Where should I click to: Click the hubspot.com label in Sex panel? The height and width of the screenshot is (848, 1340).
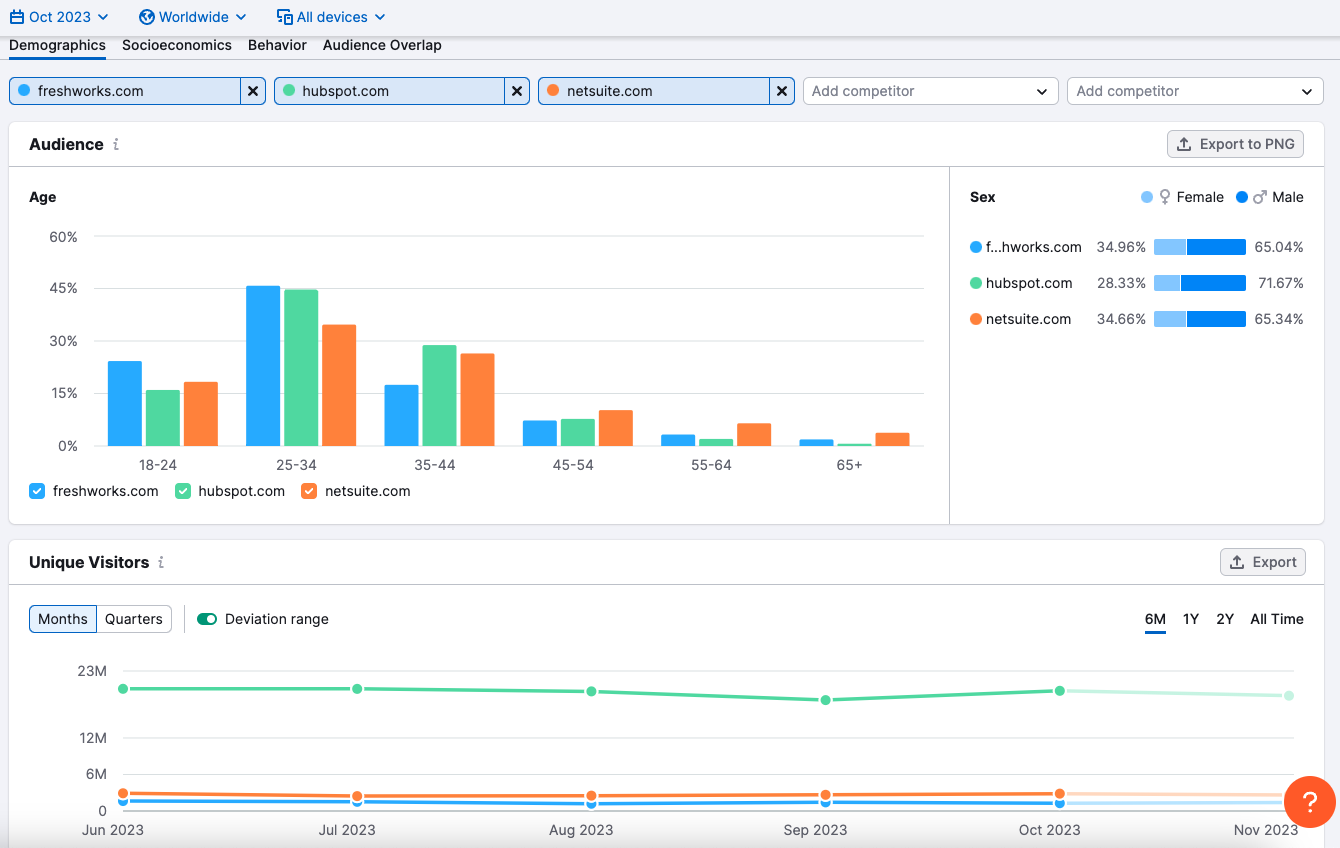click(x=1029, y=283)
